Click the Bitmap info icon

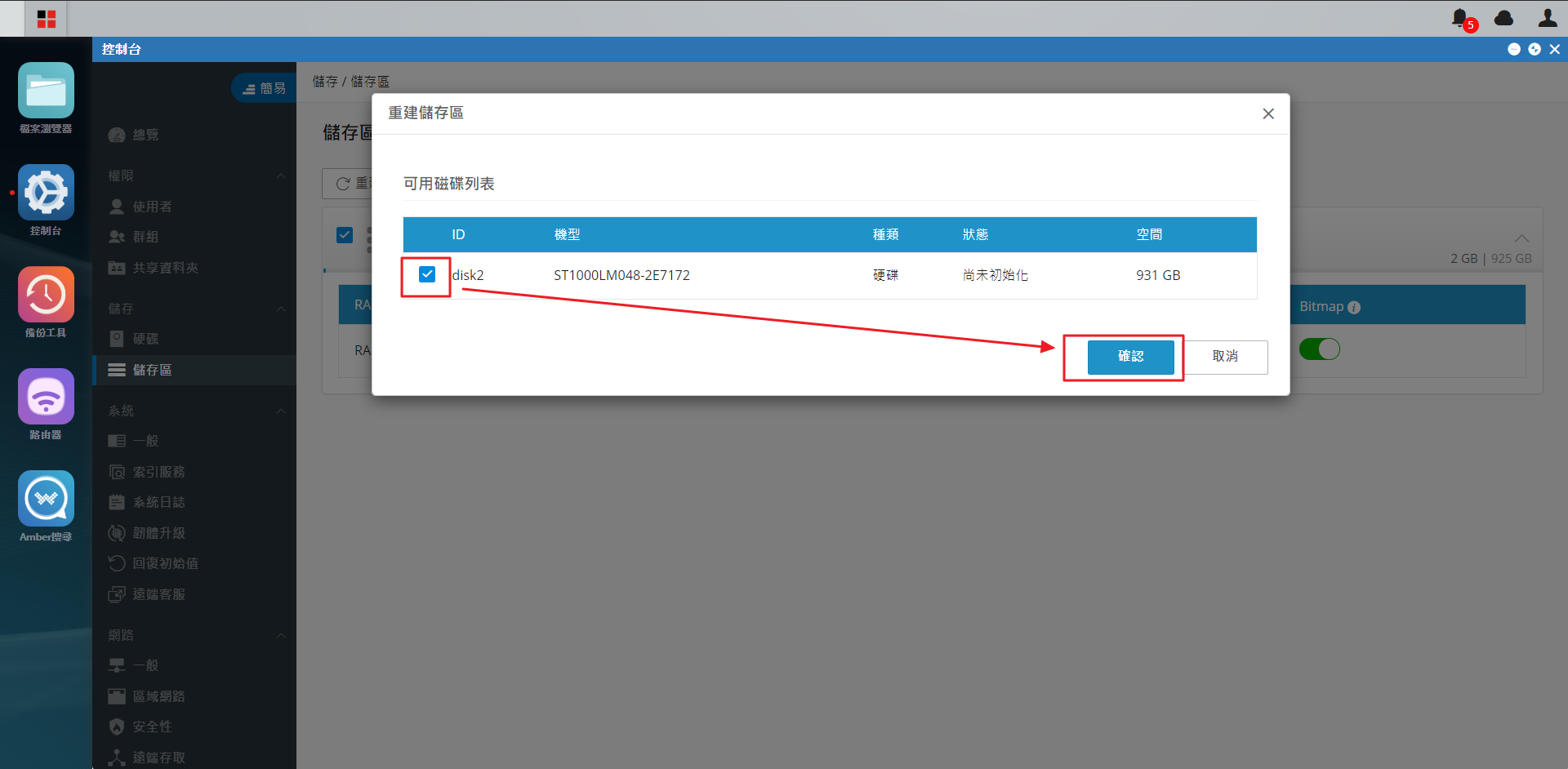pos(1354,308)
